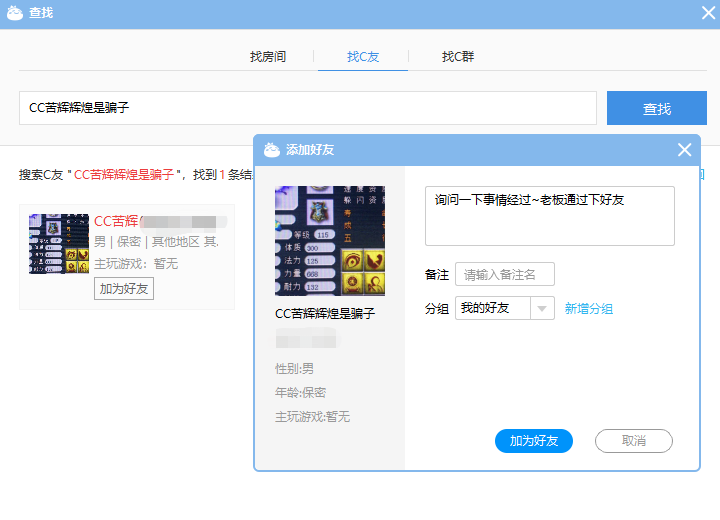
Task: Close the 查找 window
Action: [709, 13]
